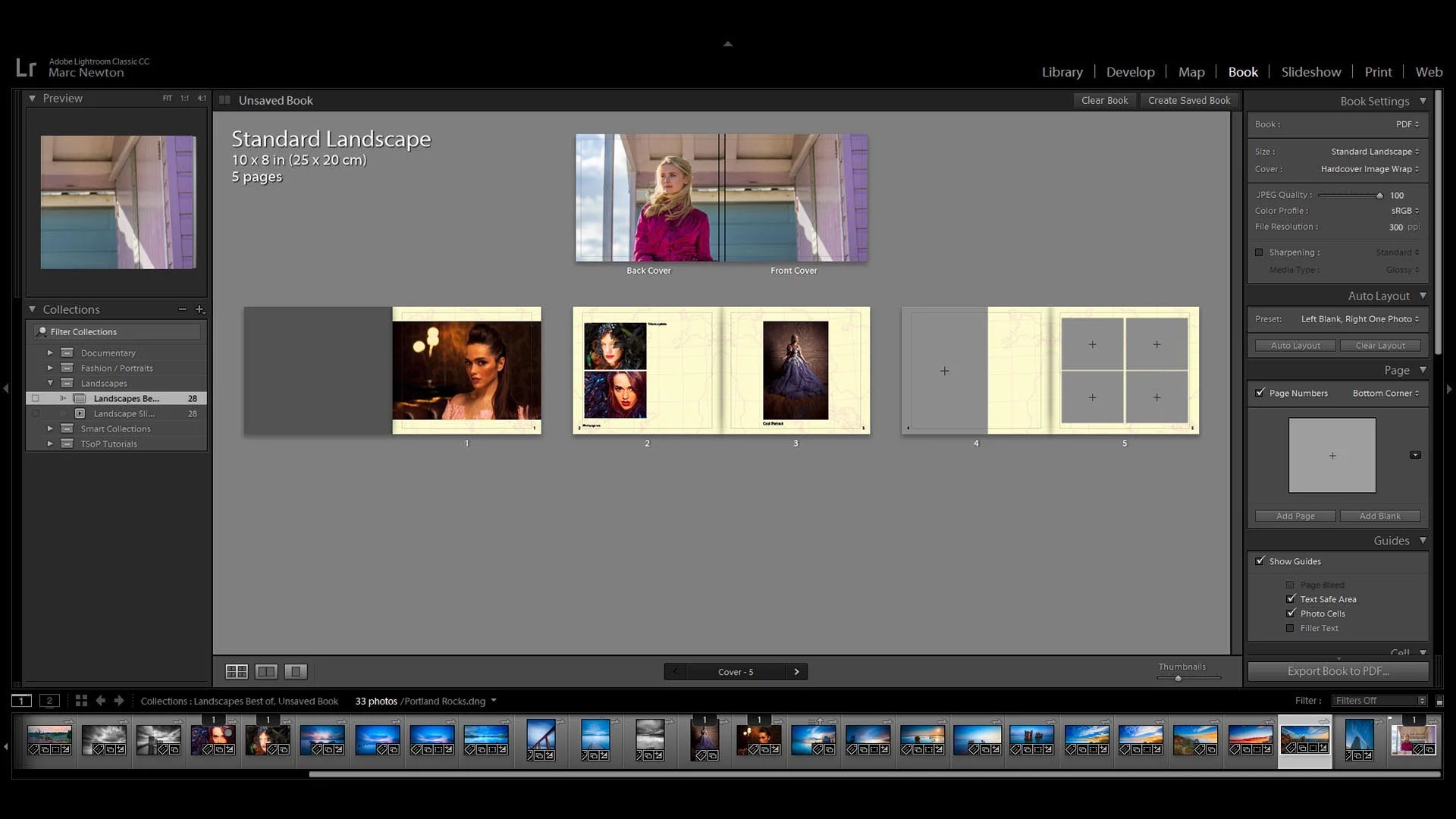Adjust the Thumbnails size slider
Screen dimensions: 1456x819
point(1178,678)
